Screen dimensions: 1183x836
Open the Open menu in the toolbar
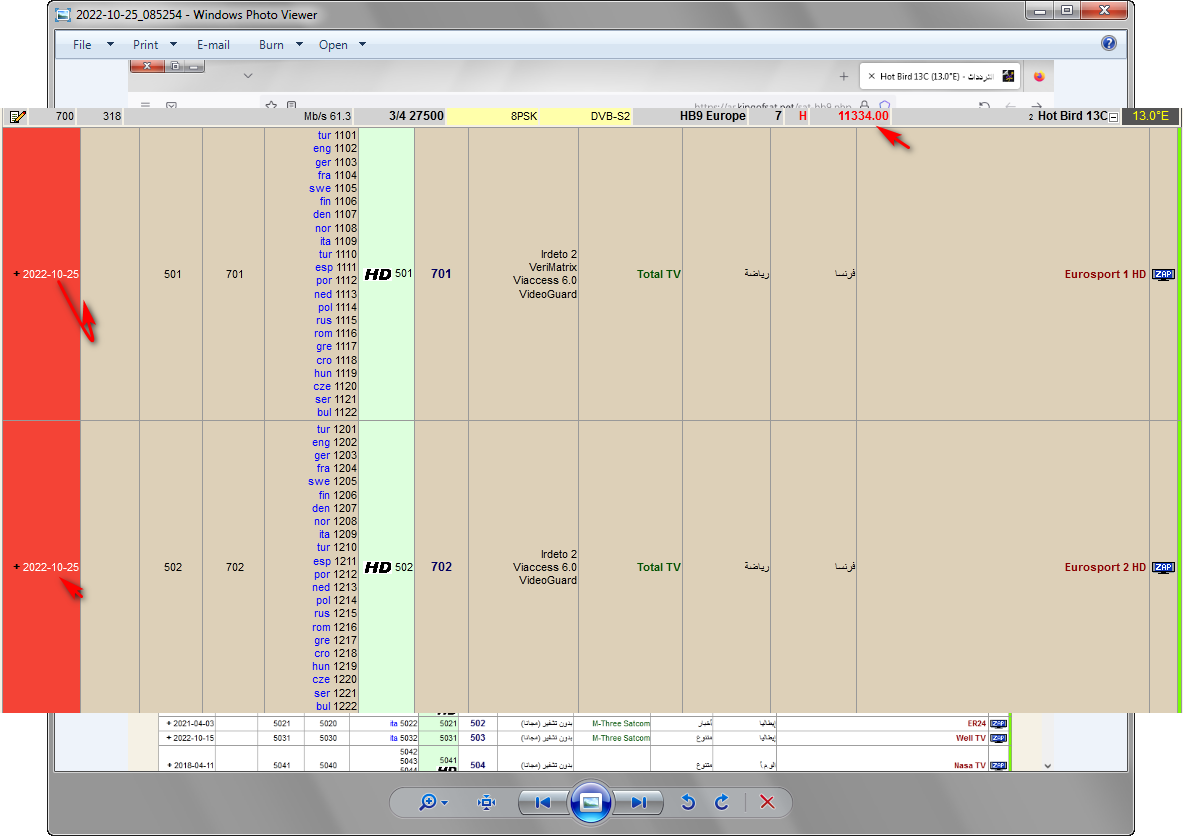click(x=342, y=45)
